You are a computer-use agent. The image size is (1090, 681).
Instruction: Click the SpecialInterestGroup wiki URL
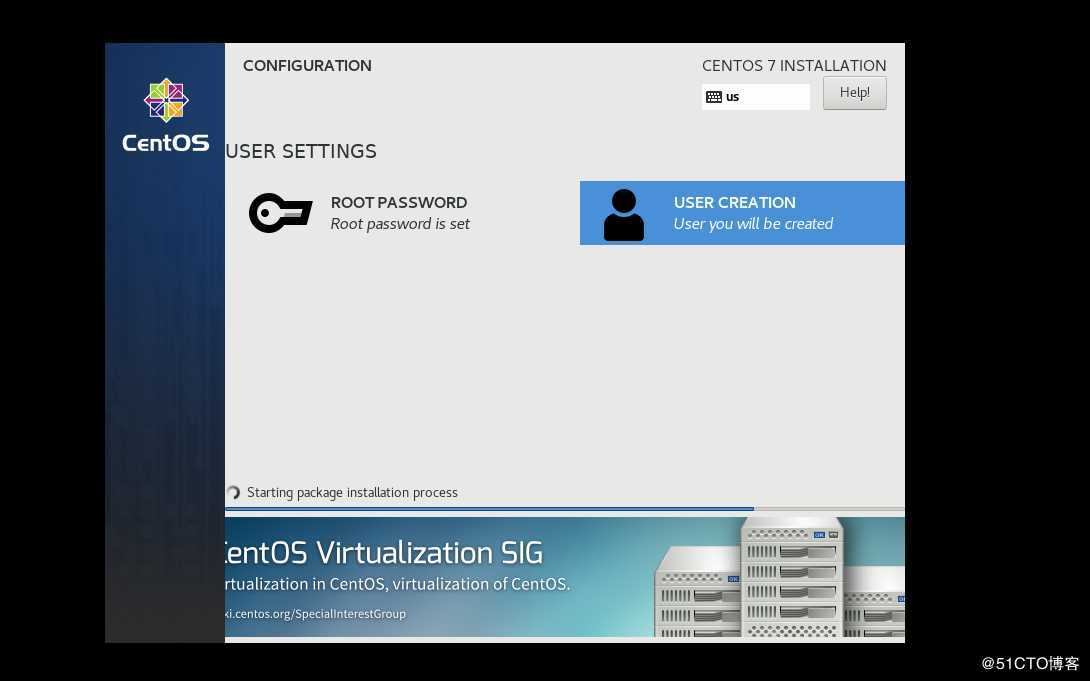click(315, 614)
